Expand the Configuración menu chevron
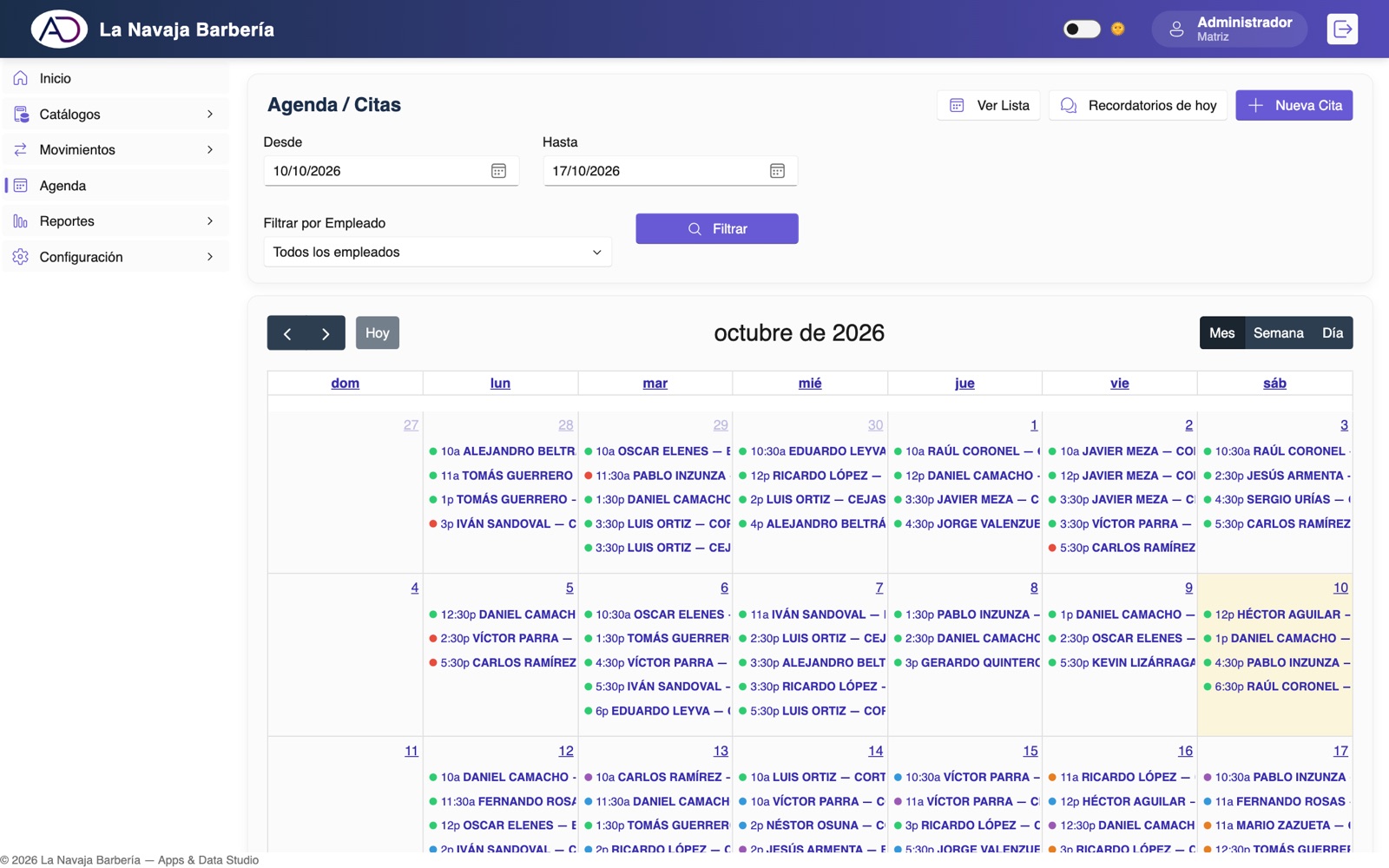The image size is (1389, 868). 210,256
